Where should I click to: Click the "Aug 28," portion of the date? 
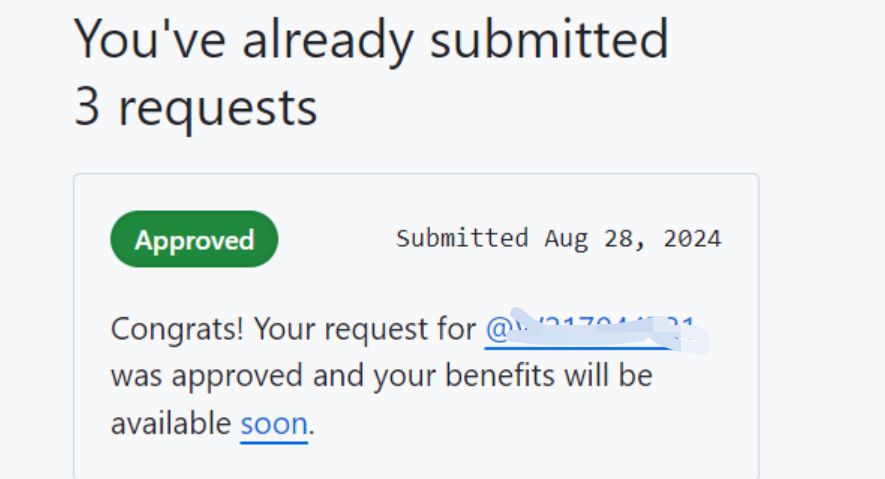[x=595, y=239]
